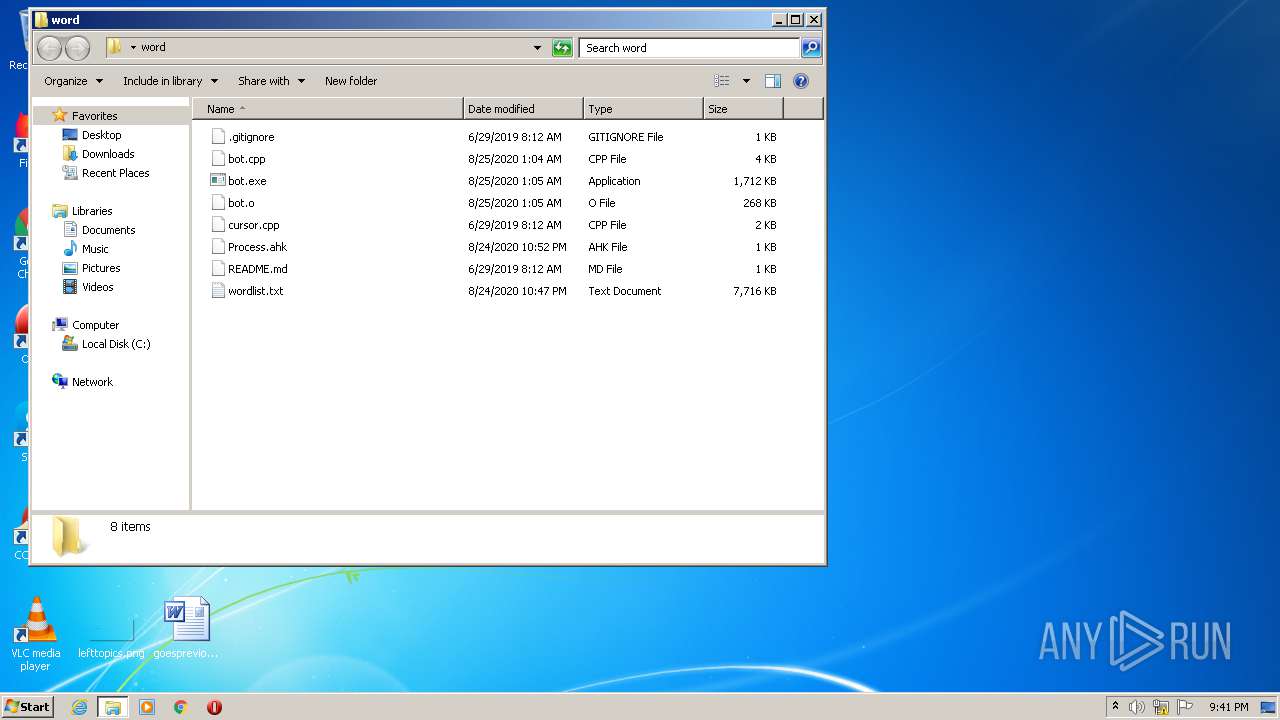Click the Libraries icon in sidebar
The width and height of the screenshot is (1280, 720).
click(60, 211)
